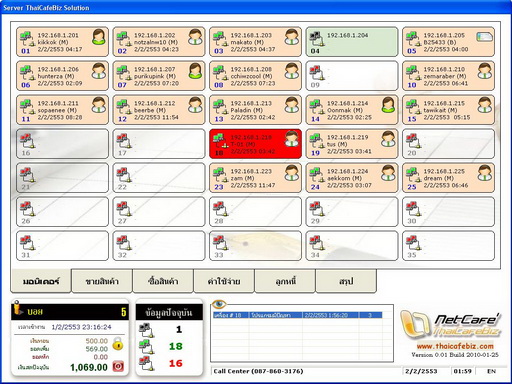Click the notzalnw10 user avatar on station 02
This screenshot has height=384, width=512.
click(x=195, y=37)
